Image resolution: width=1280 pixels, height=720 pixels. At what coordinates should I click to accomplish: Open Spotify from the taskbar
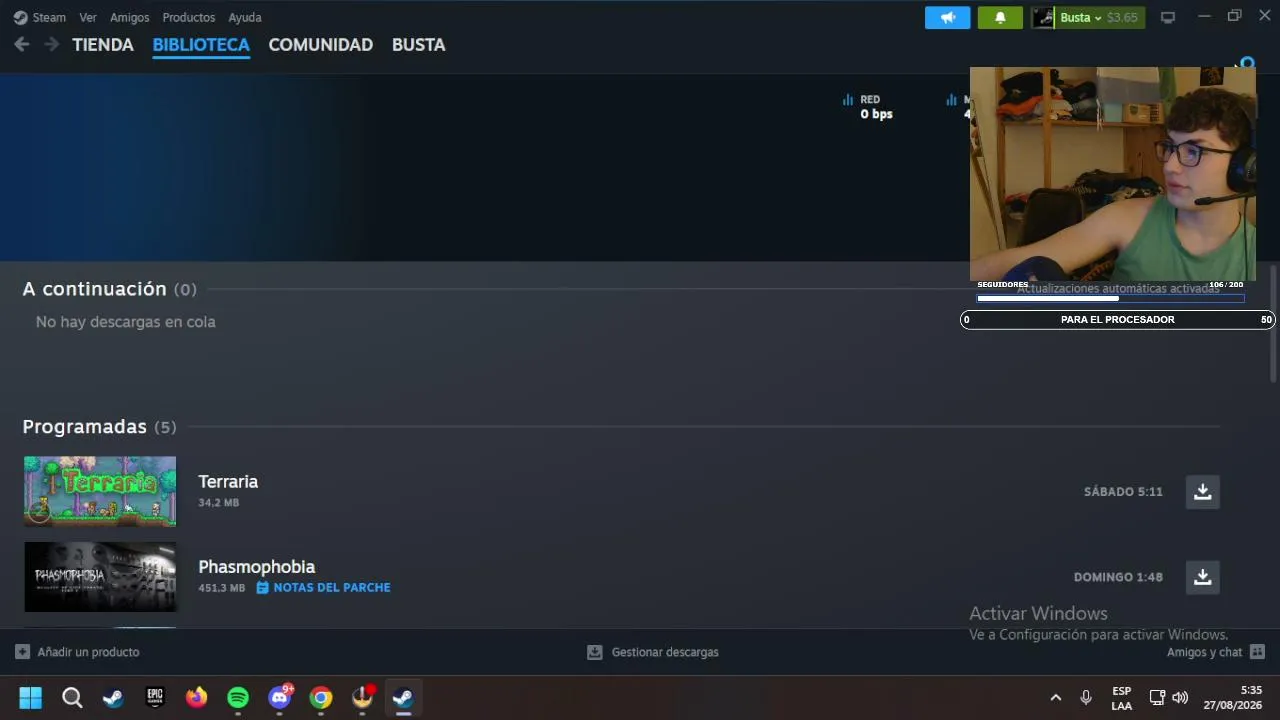[238, 697]
